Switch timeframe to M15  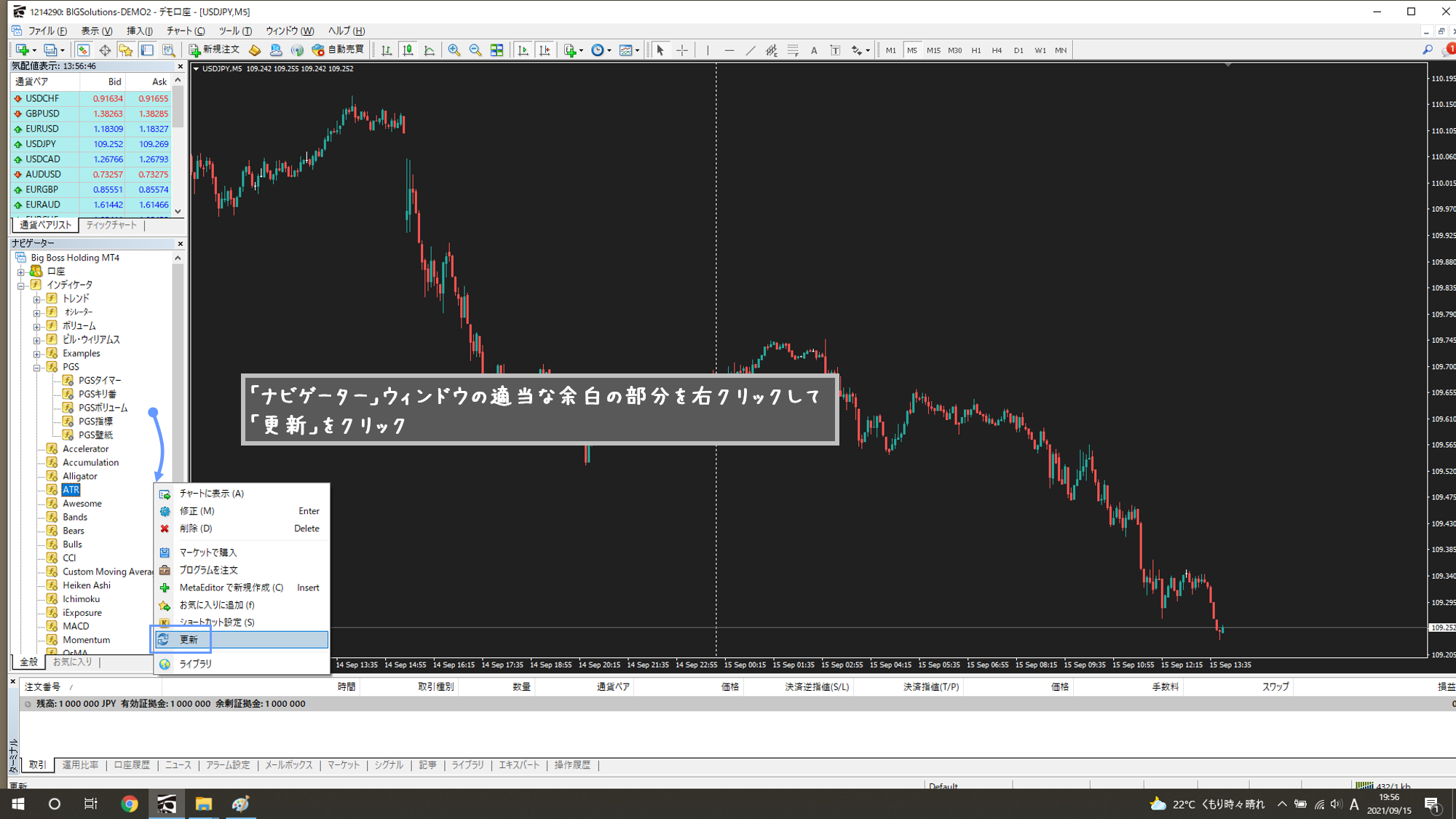(933, 50)
